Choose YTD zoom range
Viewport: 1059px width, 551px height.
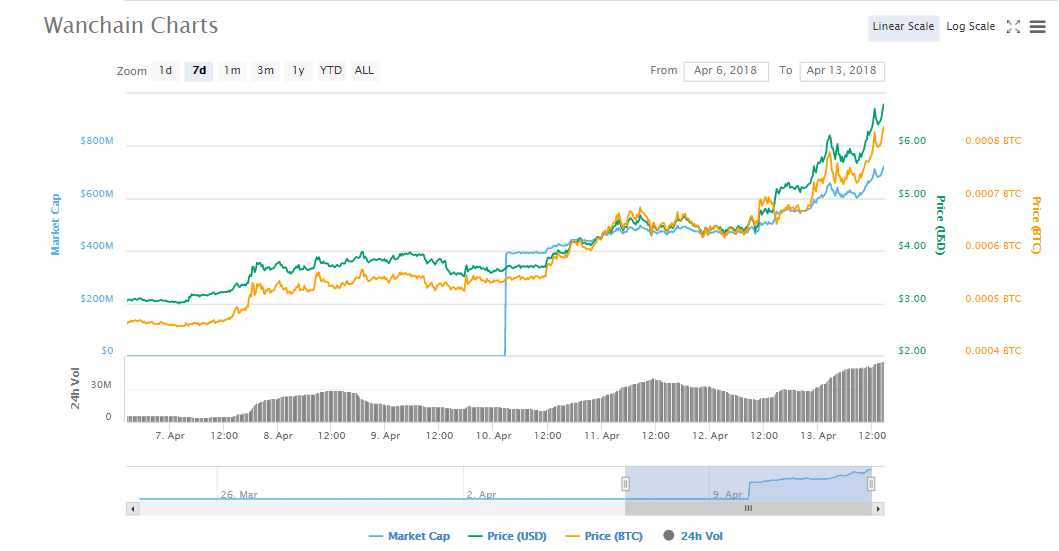331,71
